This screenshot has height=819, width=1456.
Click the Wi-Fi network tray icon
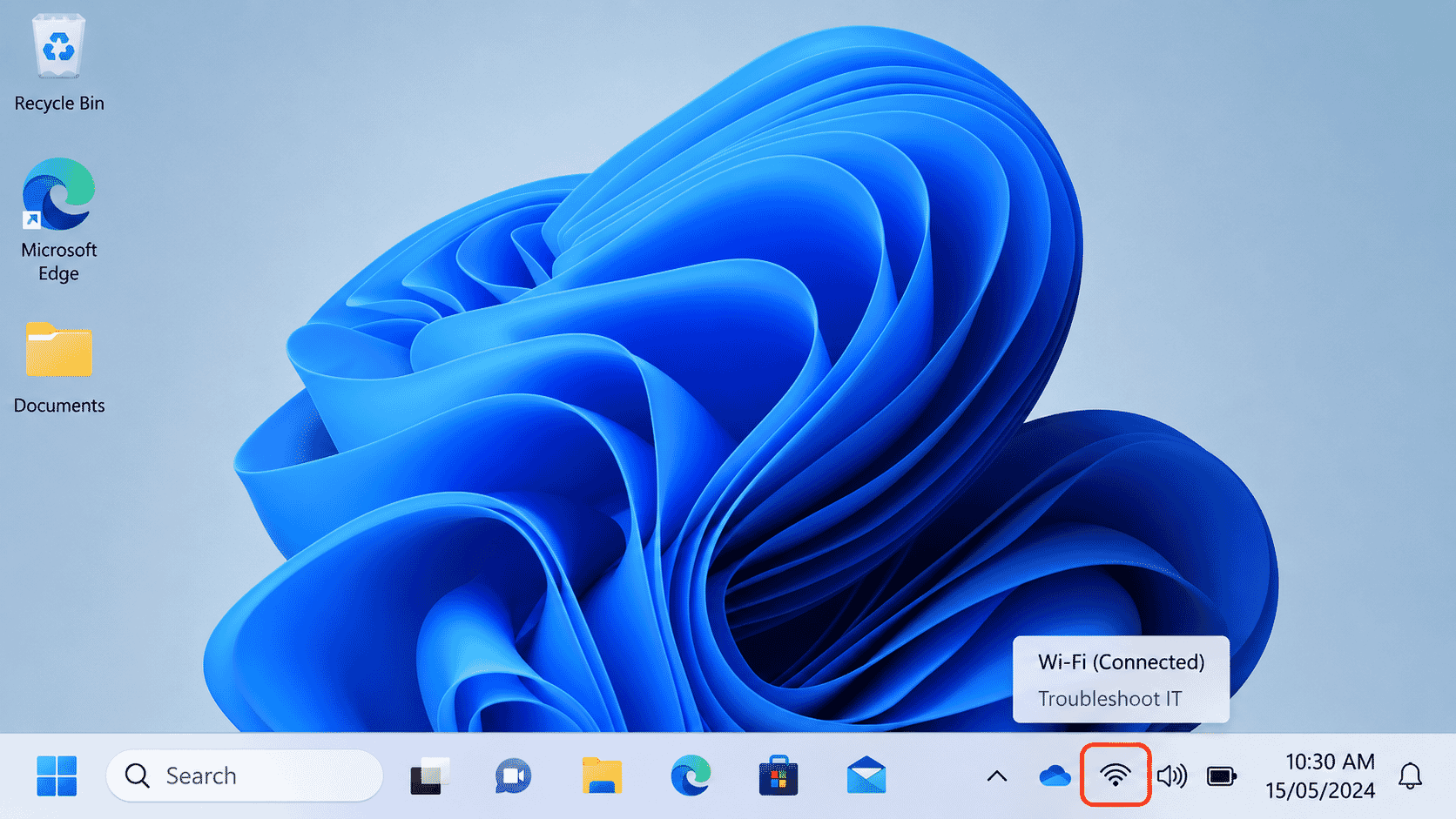click(x=1116, y=775)
